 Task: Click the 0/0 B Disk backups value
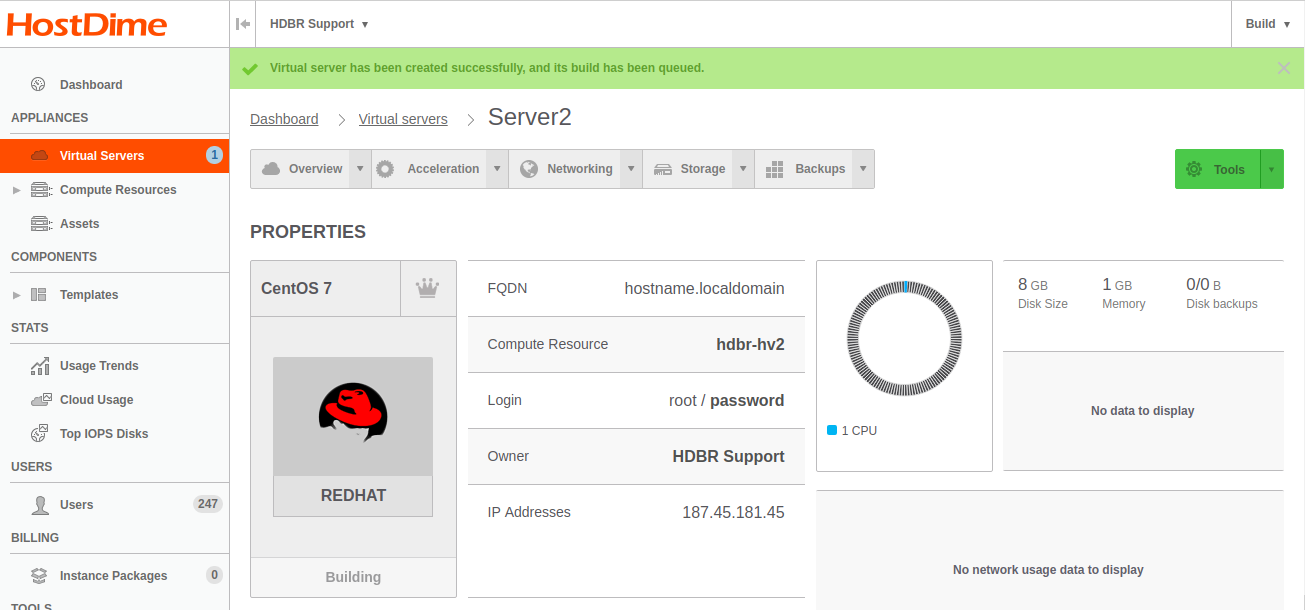[x=1203, y=285]
